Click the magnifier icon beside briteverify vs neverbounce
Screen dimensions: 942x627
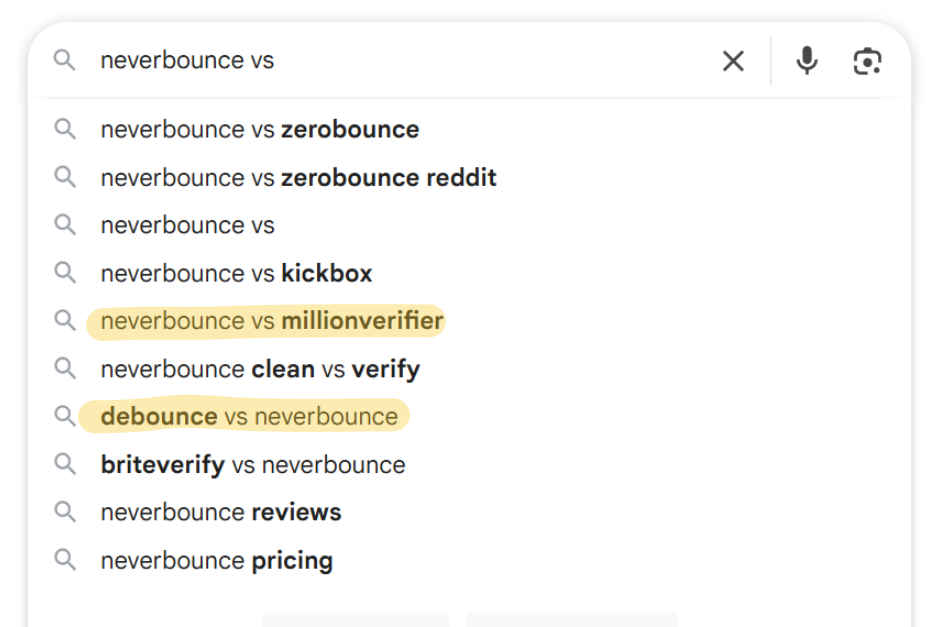pyautogui.click(x=65, y=464)
